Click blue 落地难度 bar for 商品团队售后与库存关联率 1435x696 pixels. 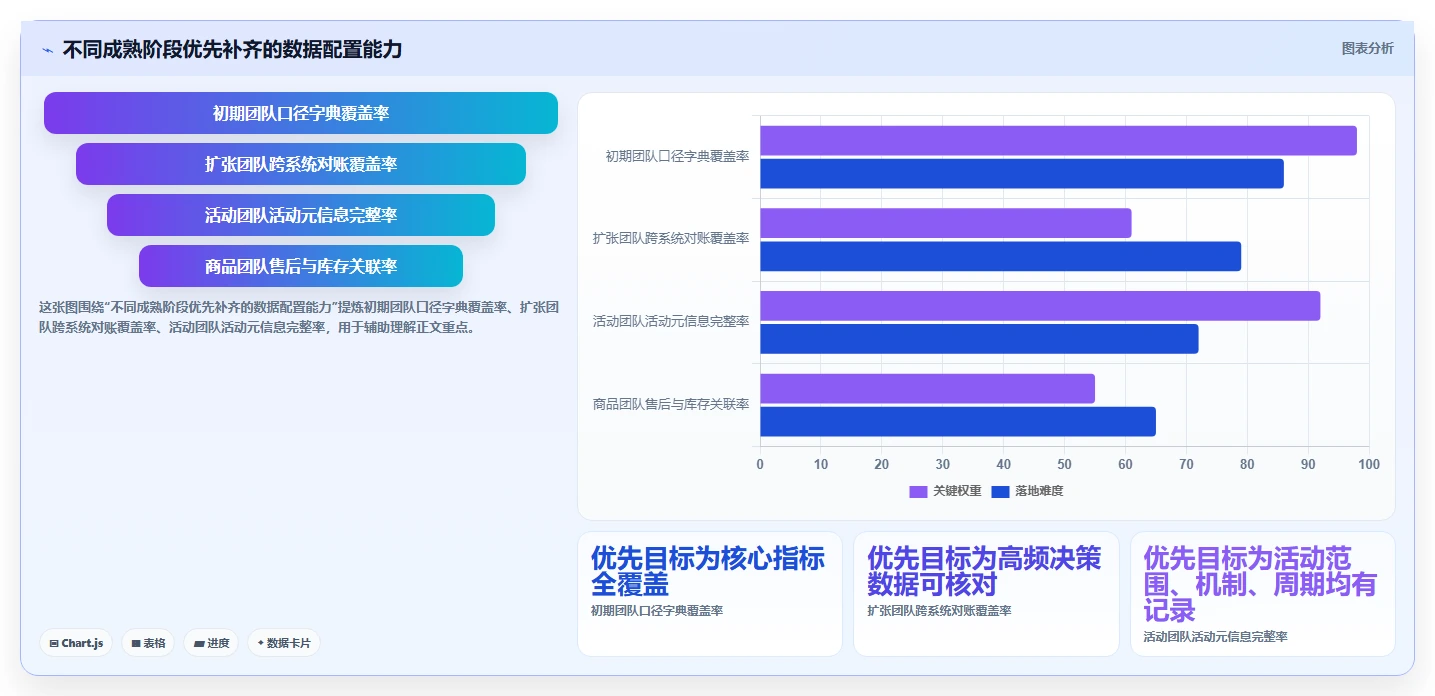coord(958,422)
